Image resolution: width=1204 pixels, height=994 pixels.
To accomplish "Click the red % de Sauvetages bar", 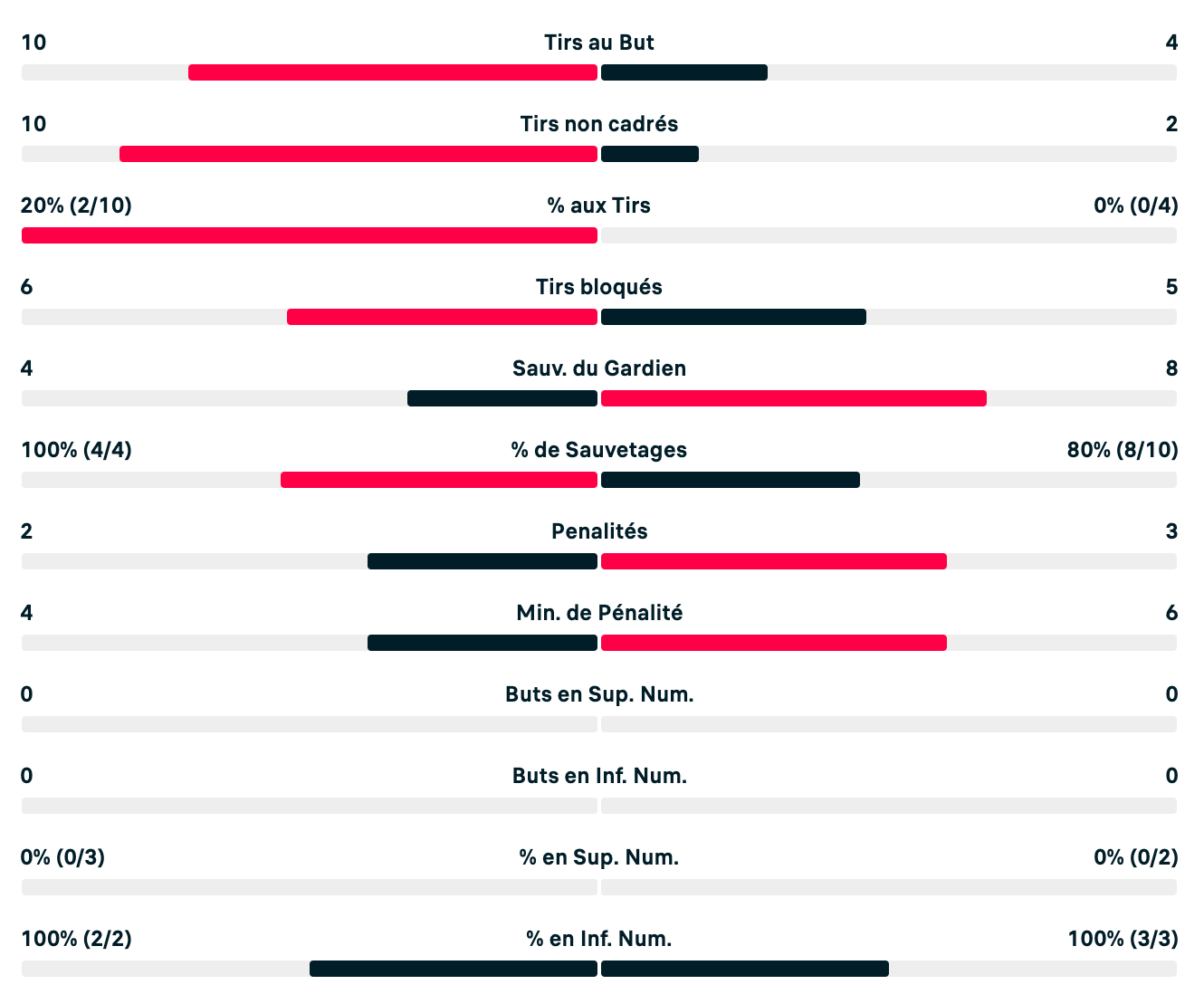I will [439, 480].
